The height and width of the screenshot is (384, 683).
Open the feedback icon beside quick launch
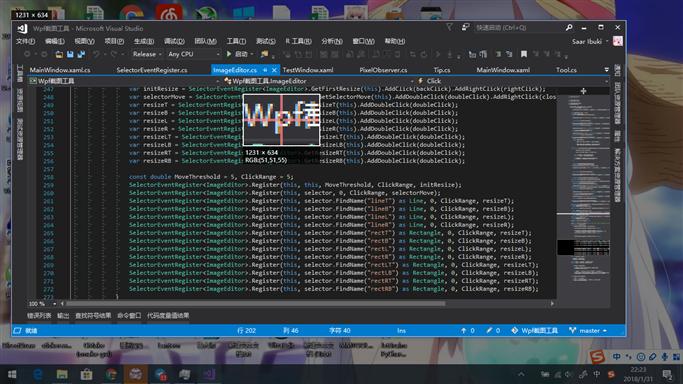pos(465,27)
